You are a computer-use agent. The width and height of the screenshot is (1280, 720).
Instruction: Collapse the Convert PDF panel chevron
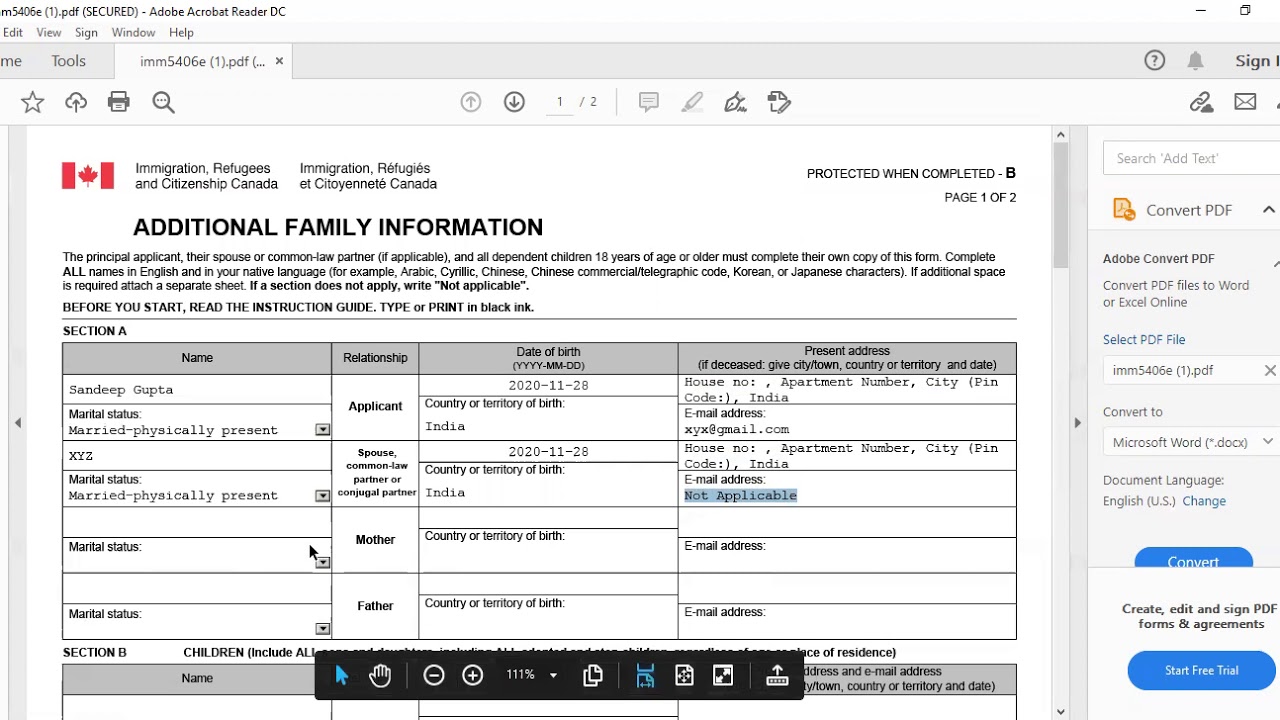1268,210
